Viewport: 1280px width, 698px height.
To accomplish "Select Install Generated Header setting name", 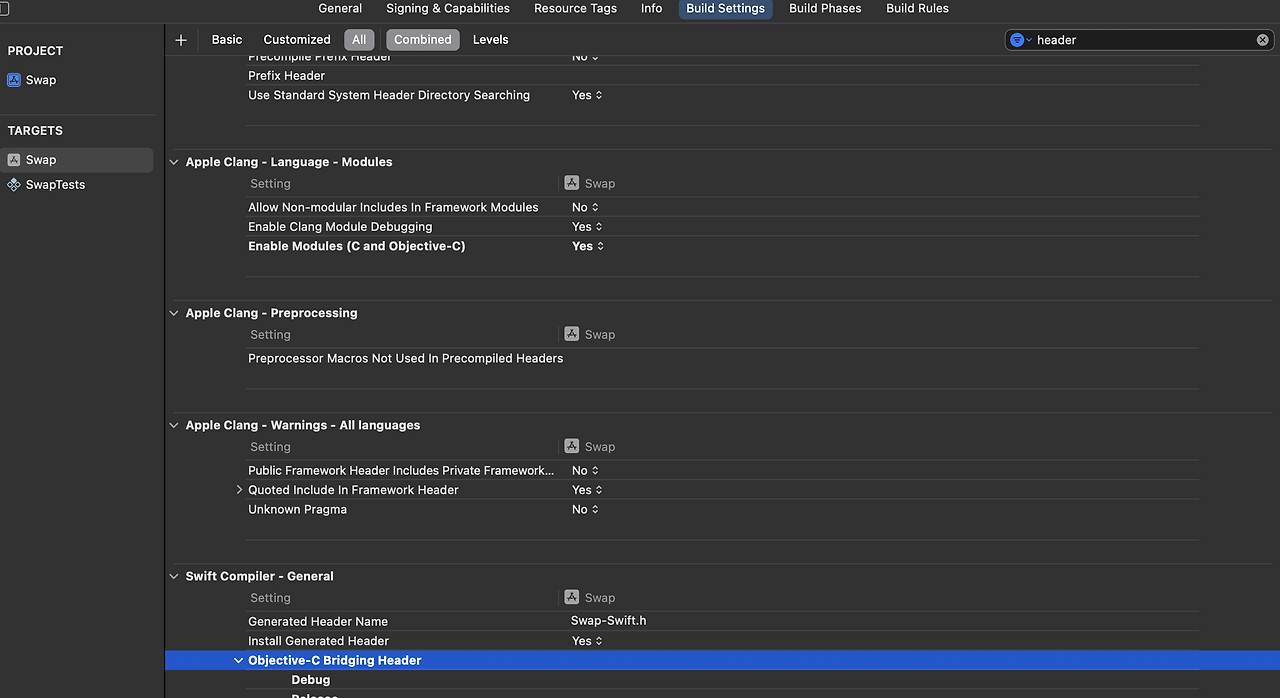I will pos(318,641).
